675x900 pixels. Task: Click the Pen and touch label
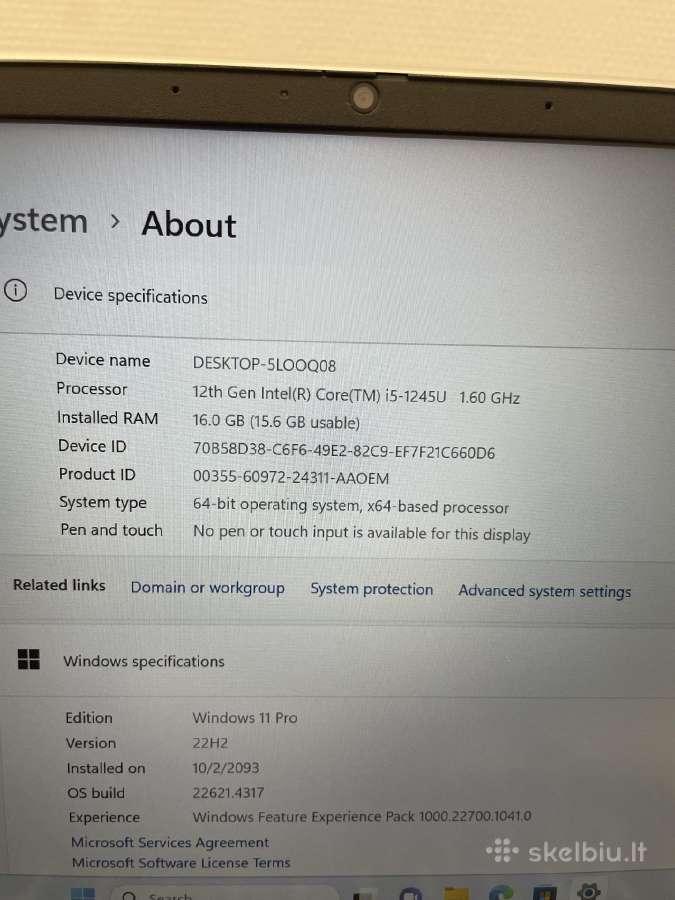point(111,529)
